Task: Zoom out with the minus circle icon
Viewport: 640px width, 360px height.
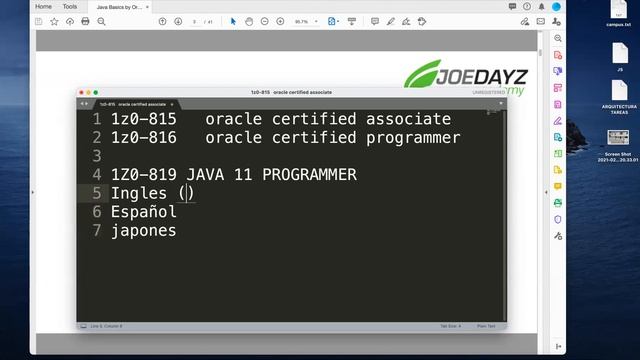Action: pos(264,22)
